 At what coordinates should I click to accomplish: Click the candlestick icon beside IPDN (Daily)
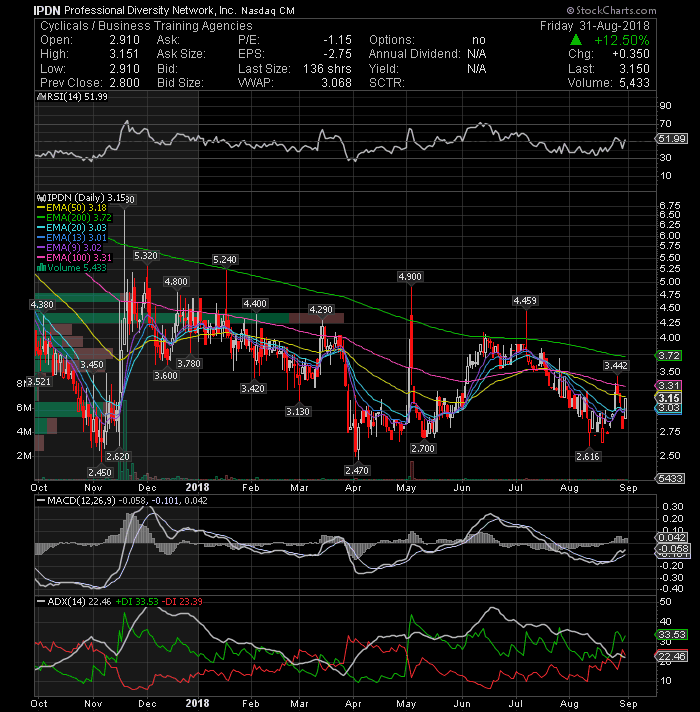click(x=41, y=198)
